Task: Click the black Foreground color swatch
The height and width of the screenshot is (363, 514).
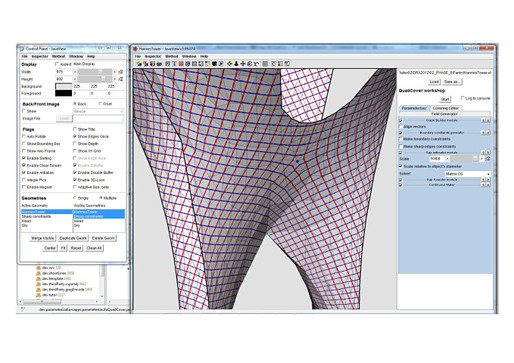Action: click(x=63, y=93)
